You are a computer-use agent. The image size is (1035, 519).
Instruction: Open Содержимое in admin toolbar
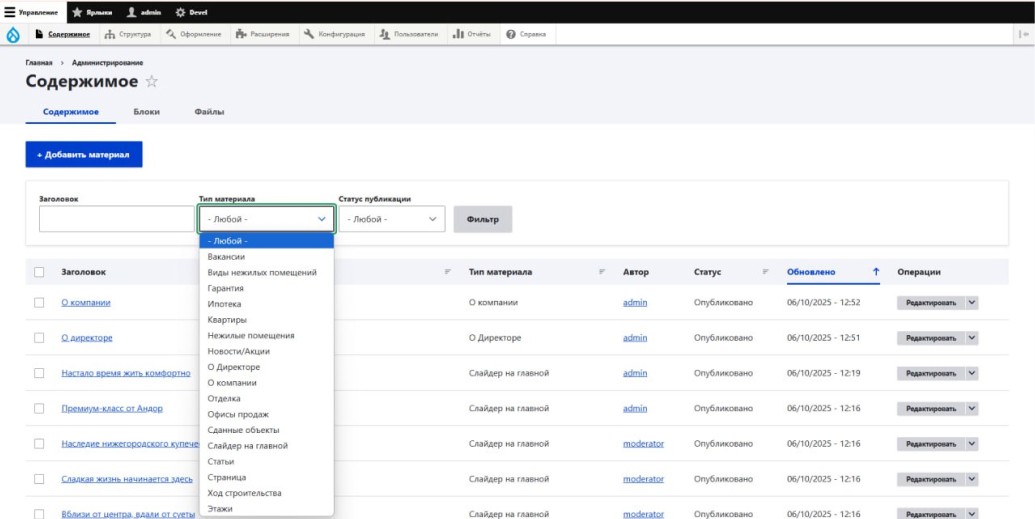(x=63, y=34)
